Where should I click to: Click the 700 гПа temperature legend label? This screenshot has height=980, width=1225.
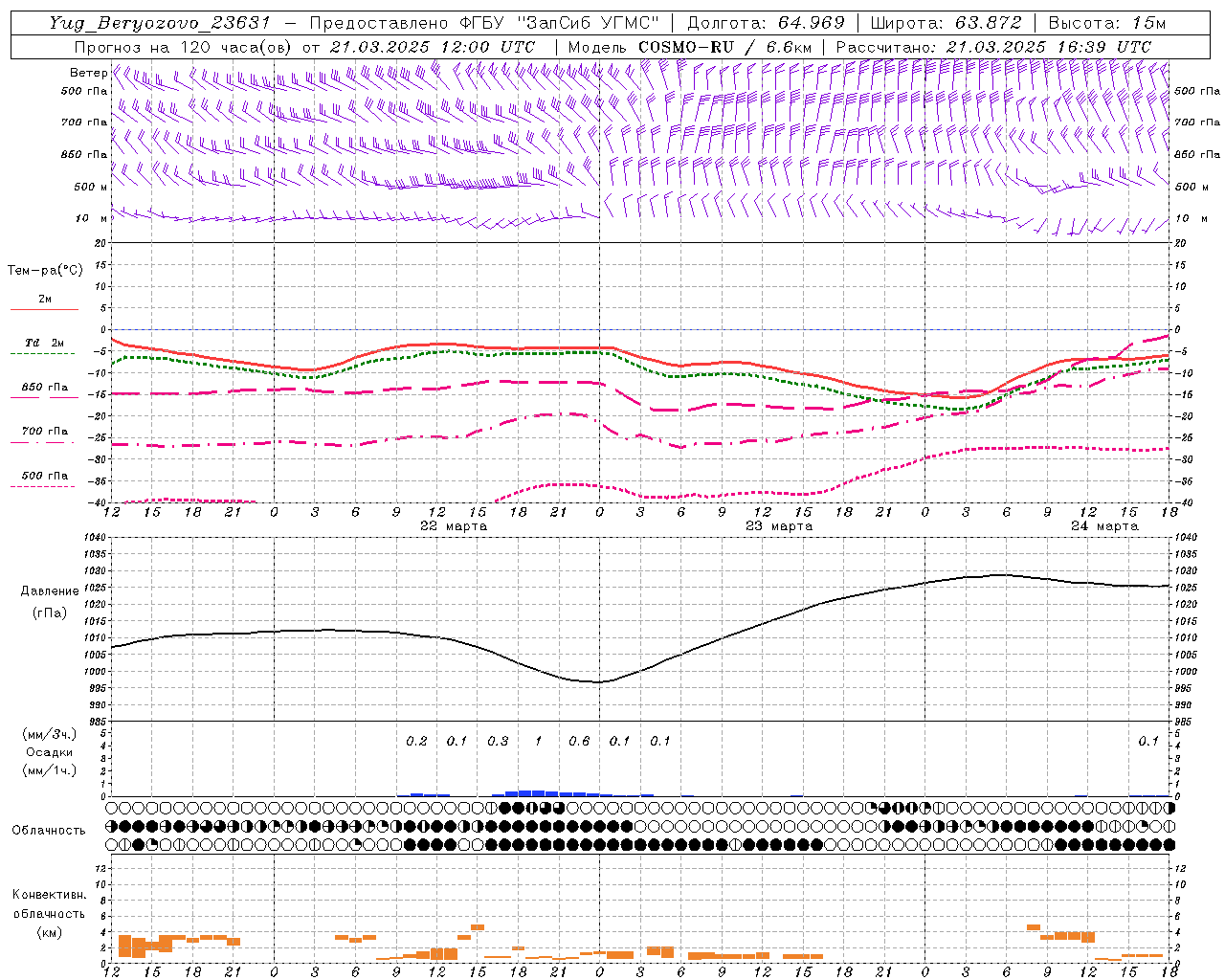click(x=45, y=432)
